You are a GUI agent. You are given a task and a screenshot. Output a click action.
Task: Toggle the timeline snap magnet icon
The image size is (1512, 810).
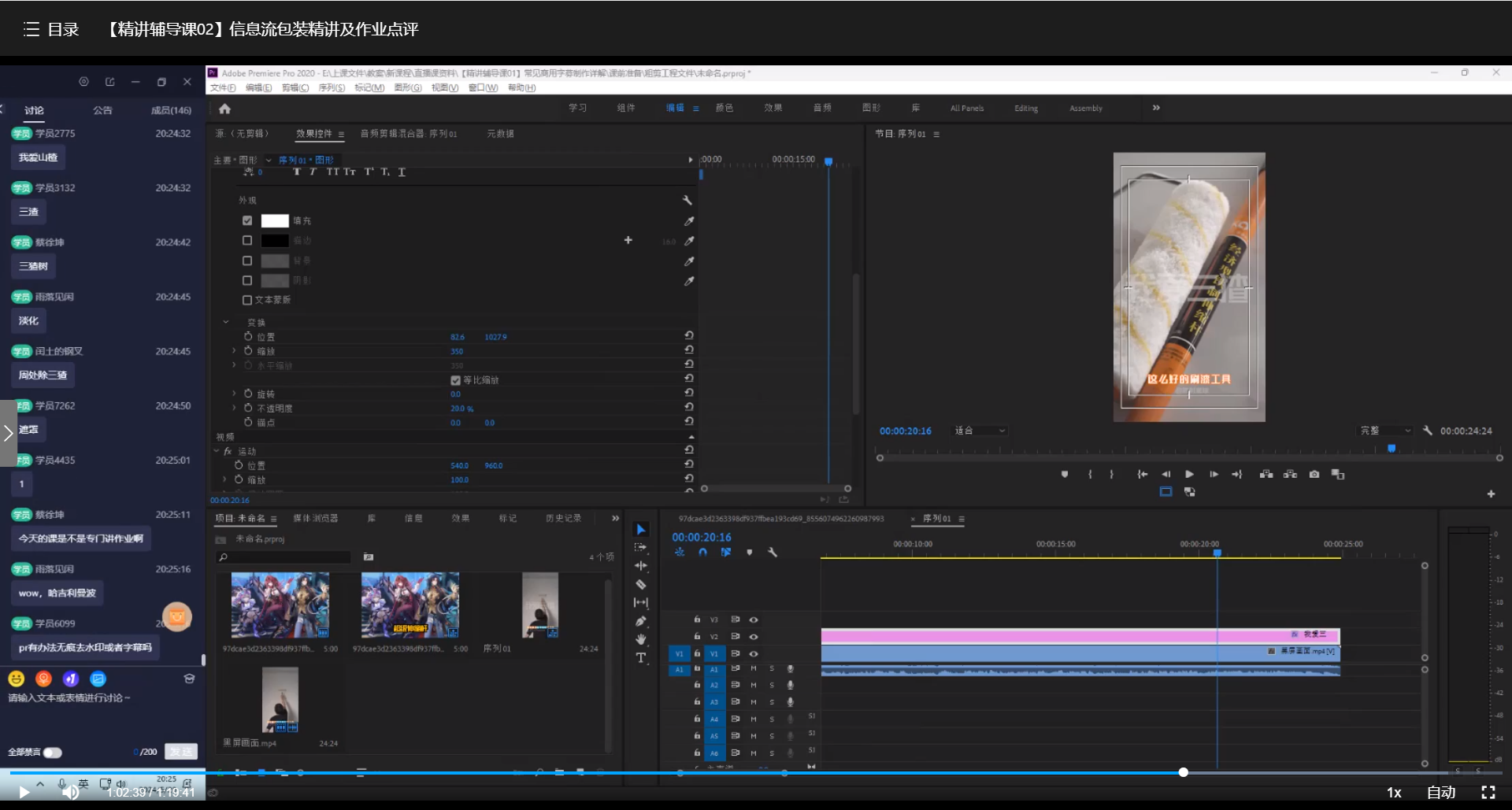702,553
